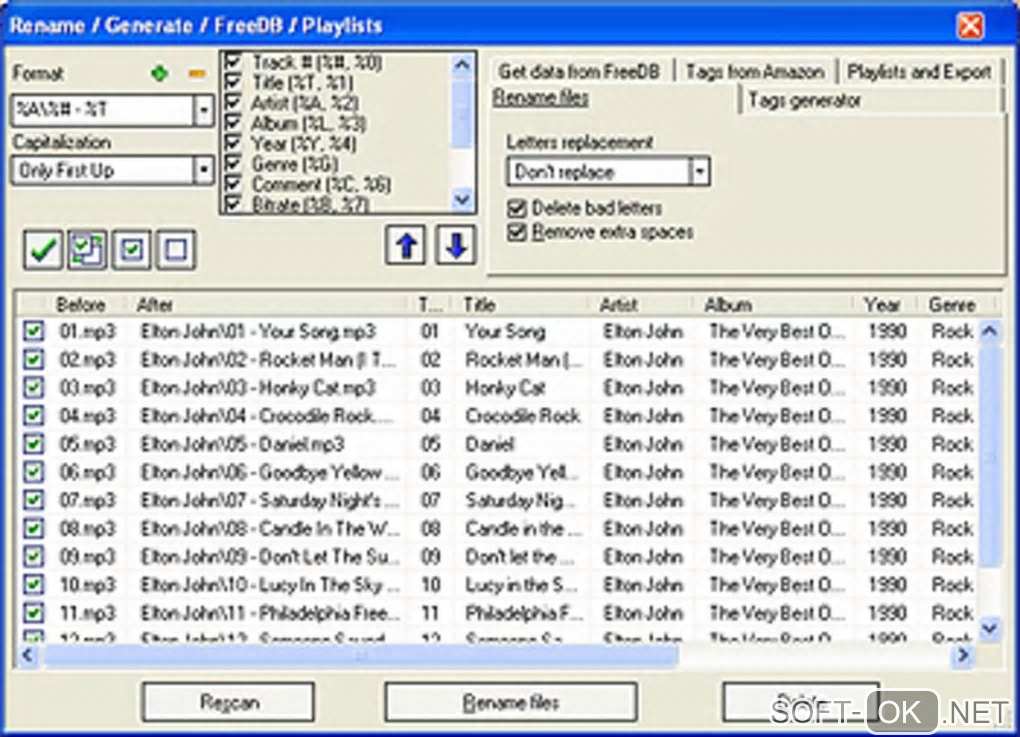
Task: Click the orange minus remove format icon
Action: point(196,74)
